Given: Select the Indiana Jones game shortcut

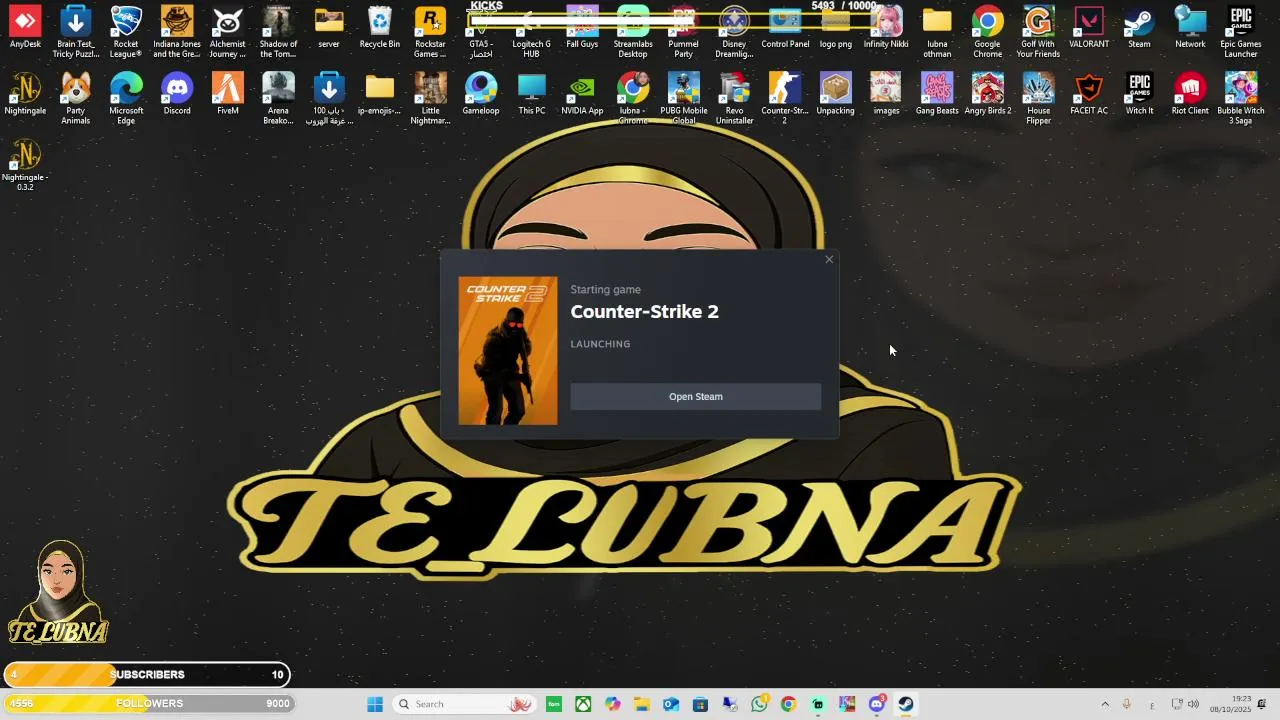Looking at the screenshot, I should point(177,33).
